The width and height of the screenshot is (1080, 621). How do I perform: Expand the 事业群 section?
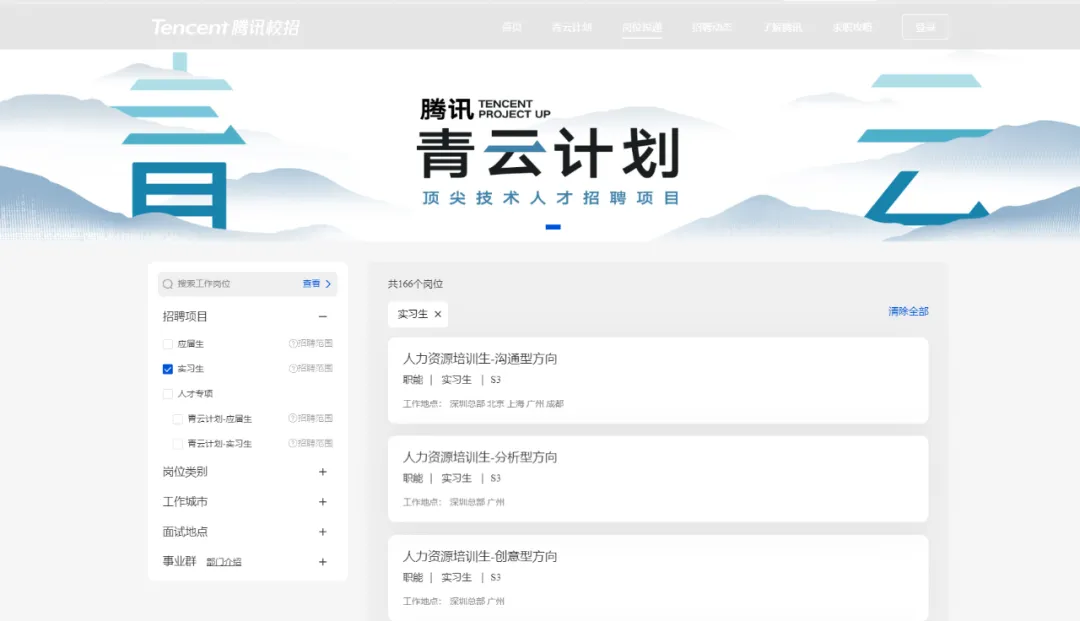point(322,562)
